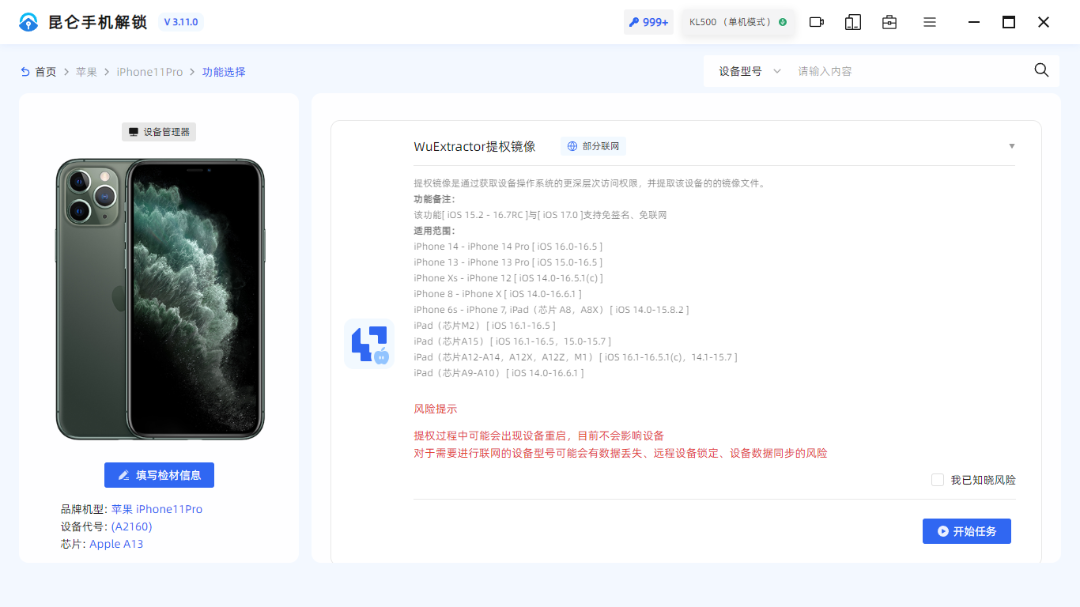Click the magnifier search icon
This screenshot has height=607, width=1080.
coord(1041,70)
